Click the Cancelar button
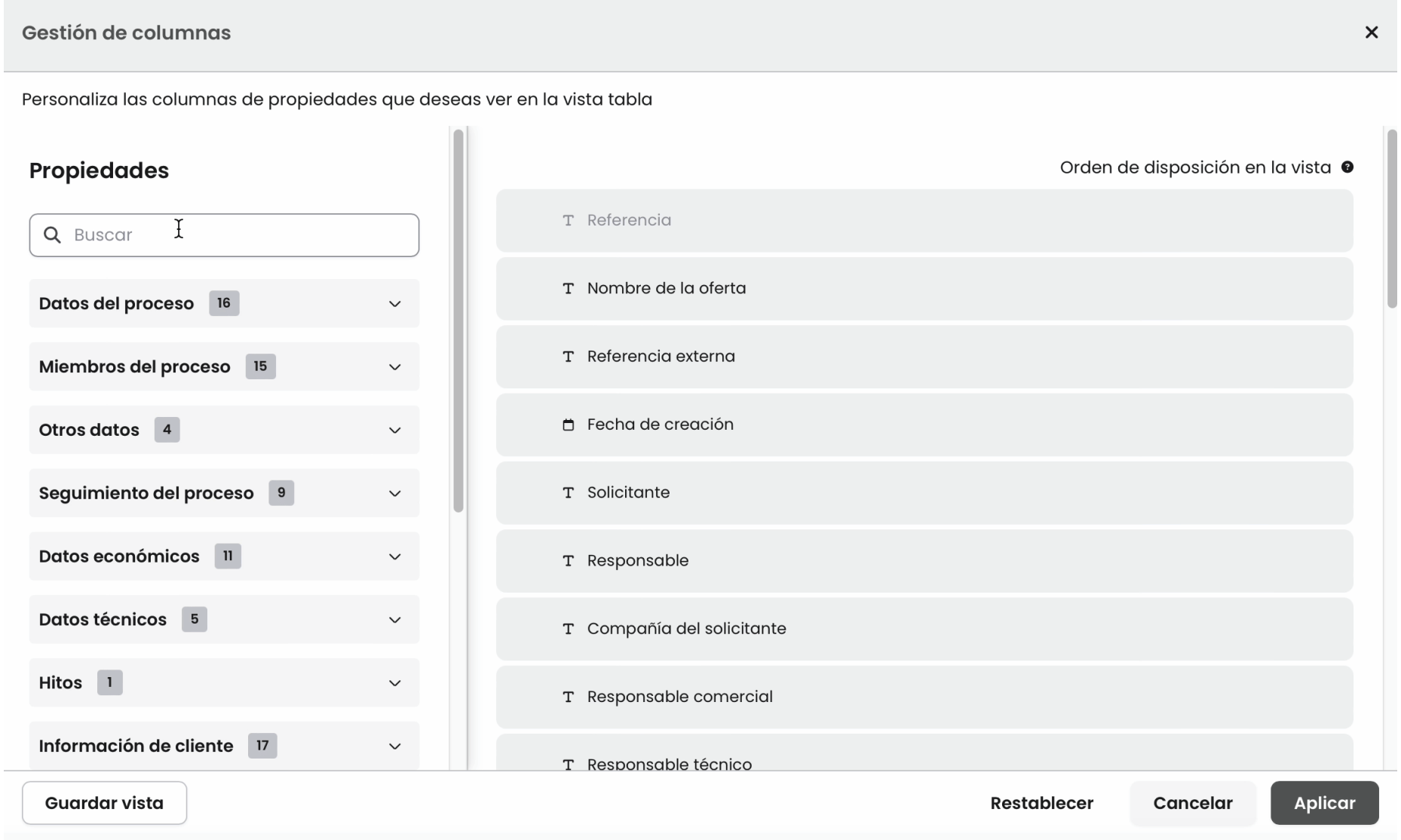The height and width of the screenshot is (840, 1401). [1193, 803]
